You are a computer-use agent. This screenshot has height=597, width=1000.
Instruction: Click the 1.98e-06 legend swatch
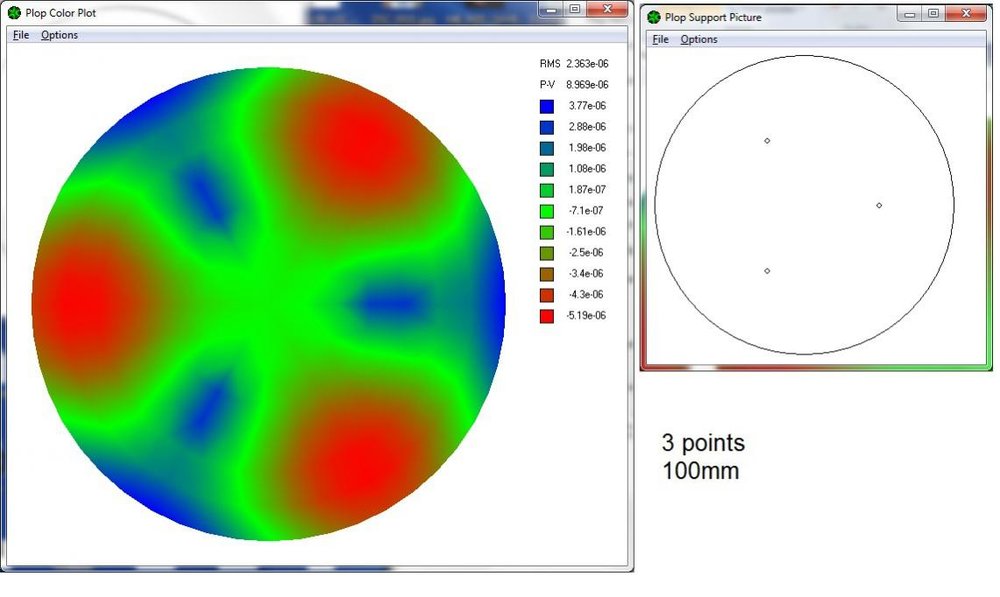547,149
